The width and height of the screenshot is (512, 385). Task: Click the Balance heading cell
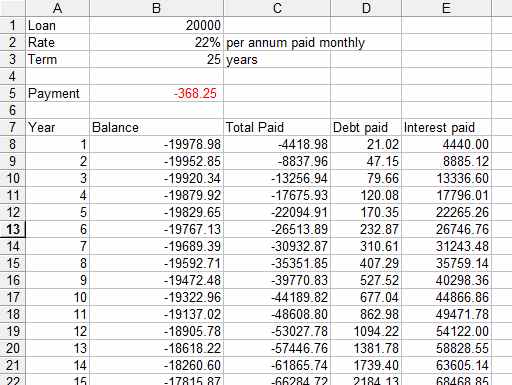[x=156, y=127]
